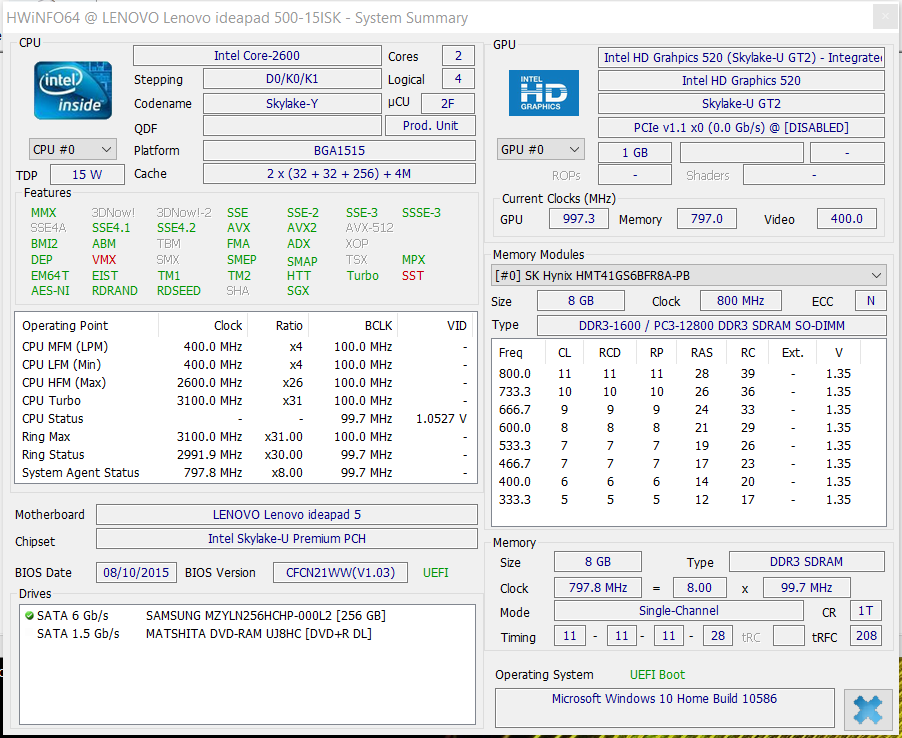Click the TDP value 15 W
902x738 pixels.
coord(87,175)
